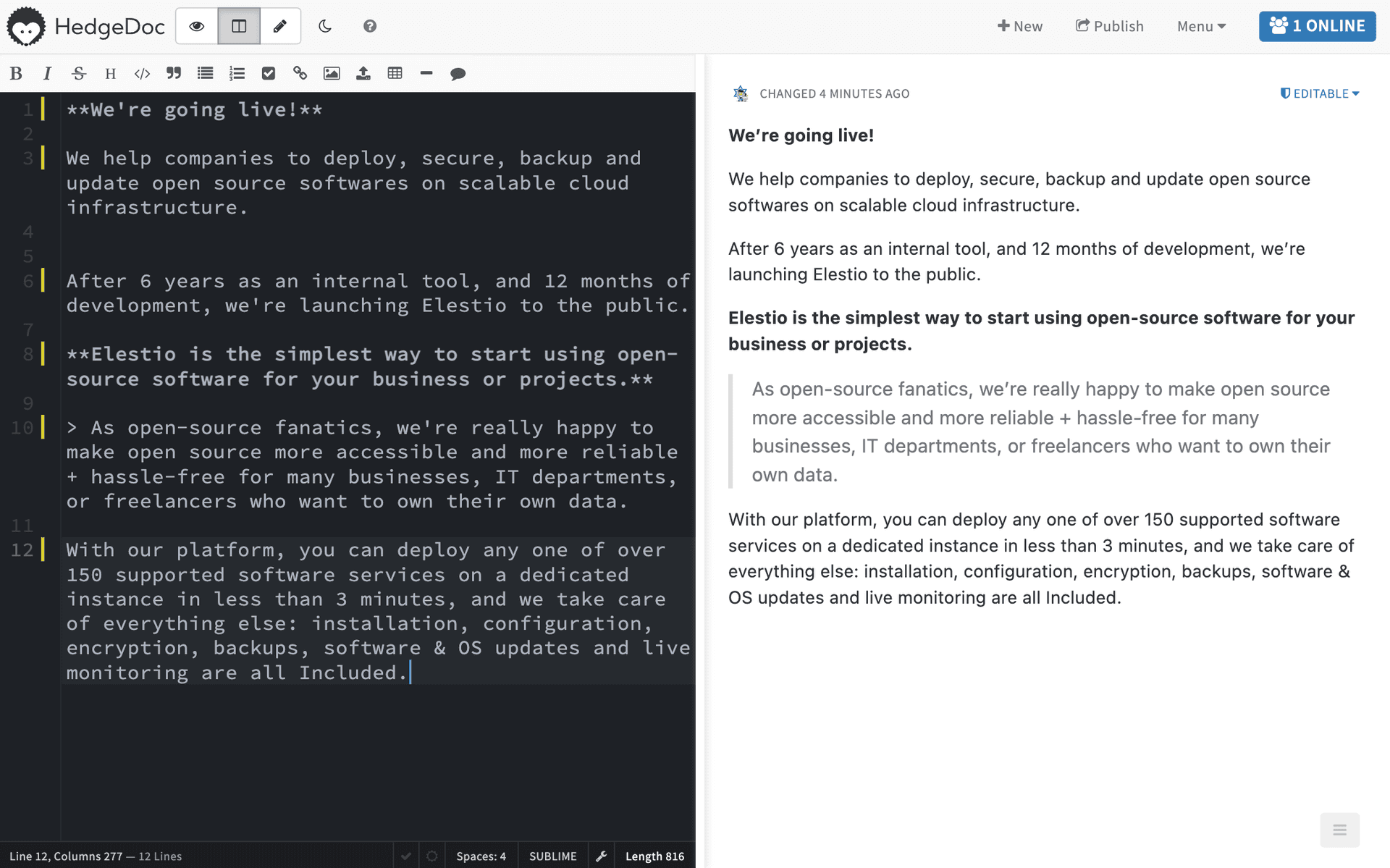Open the SUBLIME keymap selector
This screenshot has height=868, width=1390.
(x=552, y=855)
